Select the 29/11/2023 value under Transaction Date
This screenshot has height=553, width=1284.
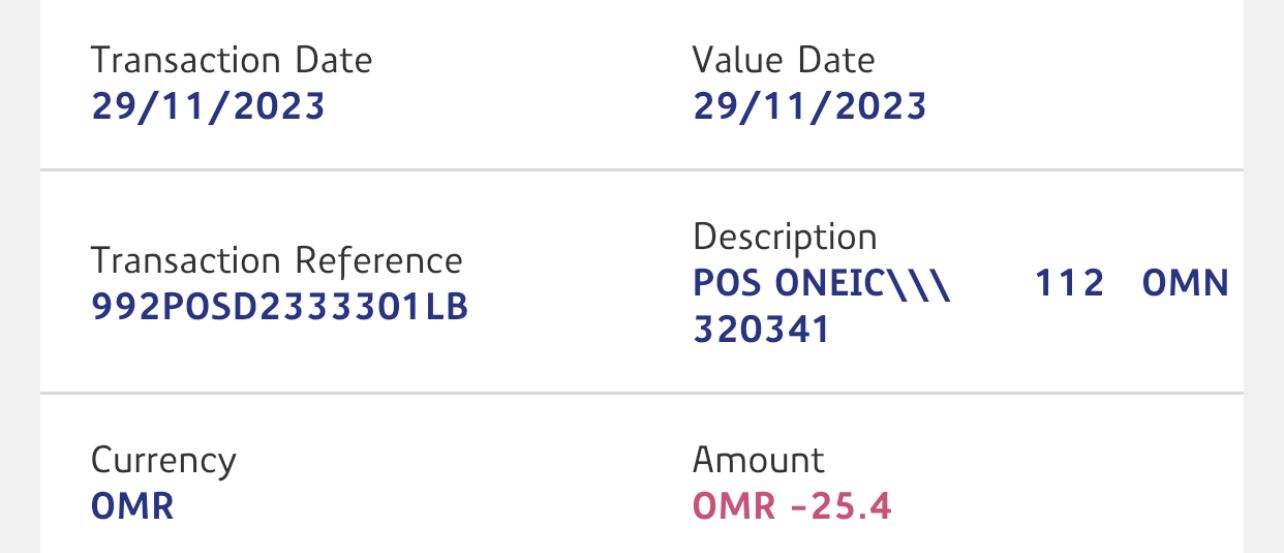(208, 106)
